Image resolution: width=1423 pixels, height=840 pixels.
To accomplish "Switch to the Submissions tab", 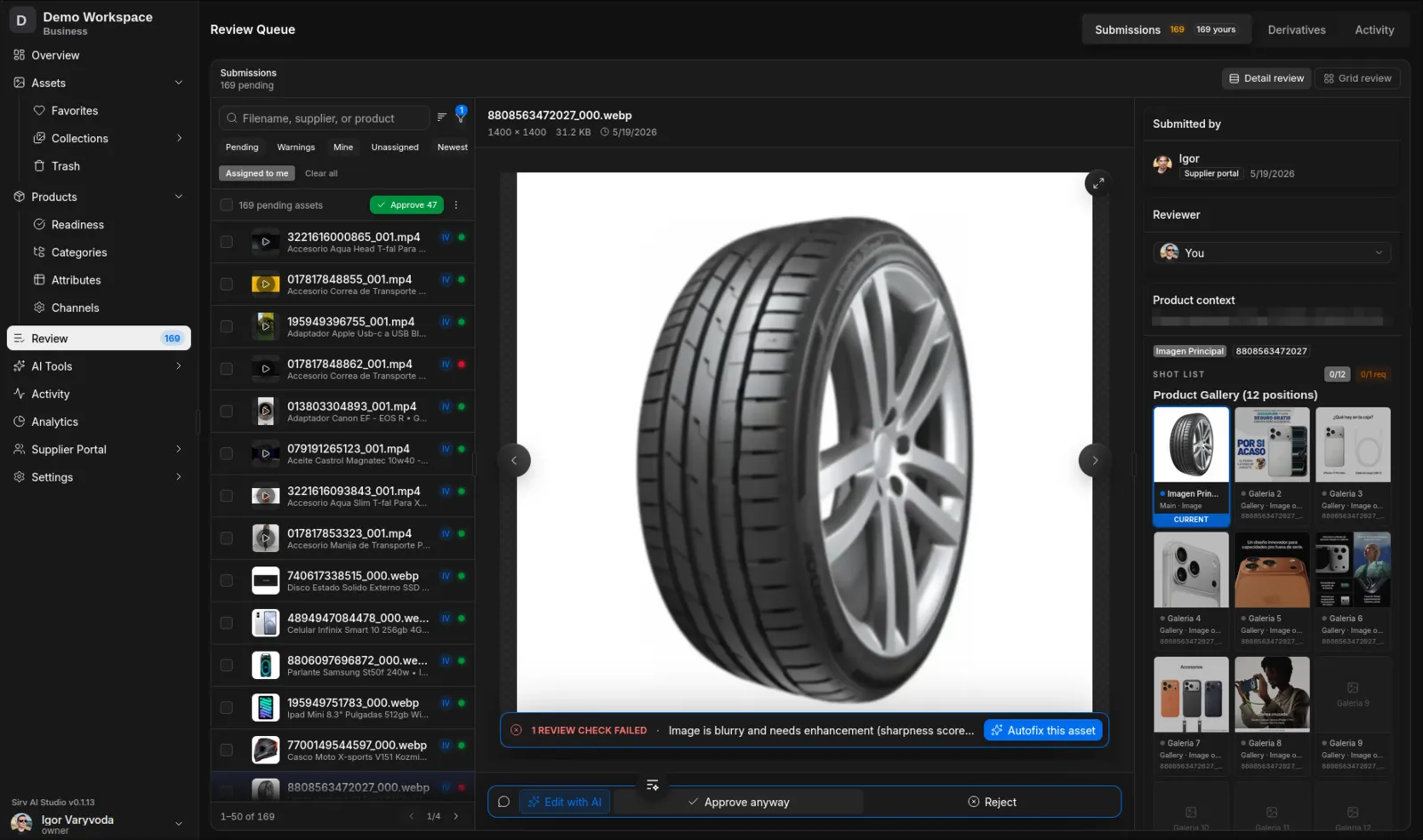I will pos(1166,29).
